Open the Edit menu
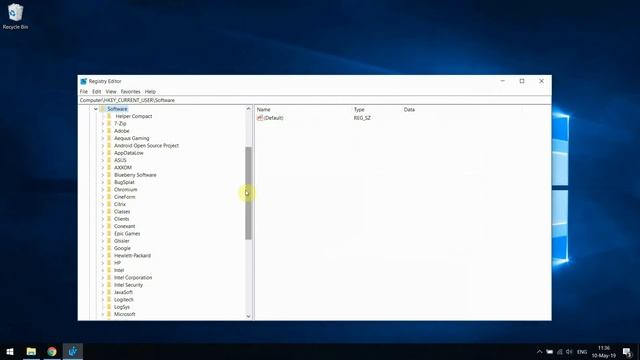 96,91
